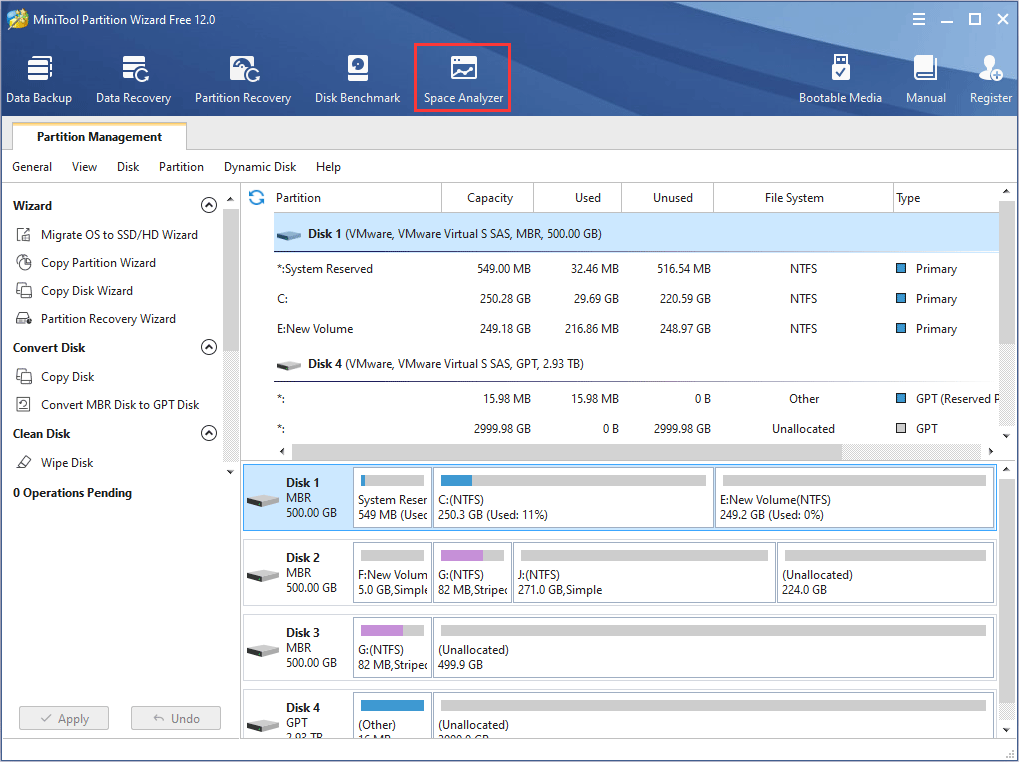Open Partition Recovery tool
The height and width of the screenshot is (762, 1019).
243,79
